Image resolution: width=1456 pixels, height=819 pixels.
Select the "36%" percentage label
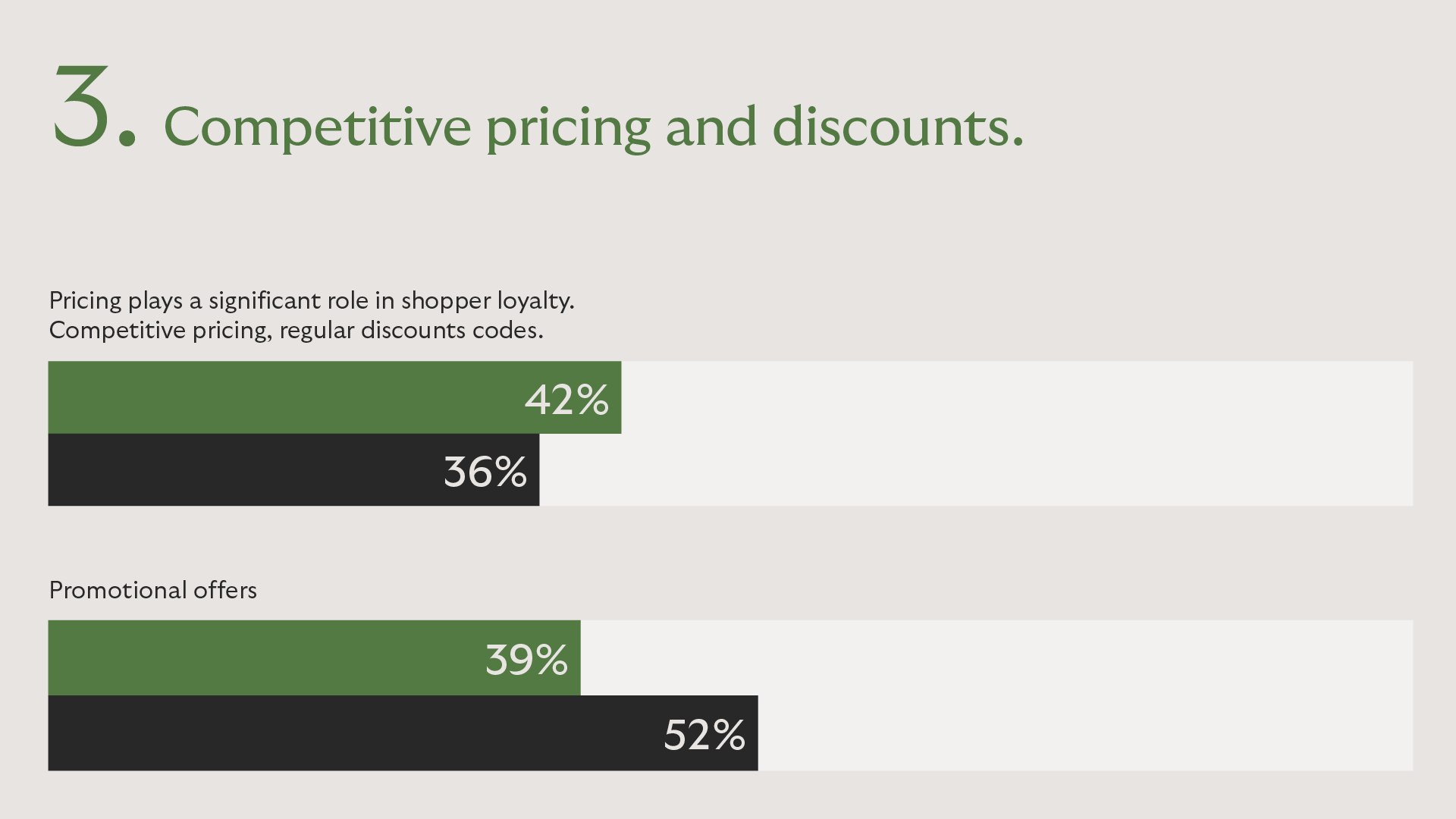click(485, 471)
